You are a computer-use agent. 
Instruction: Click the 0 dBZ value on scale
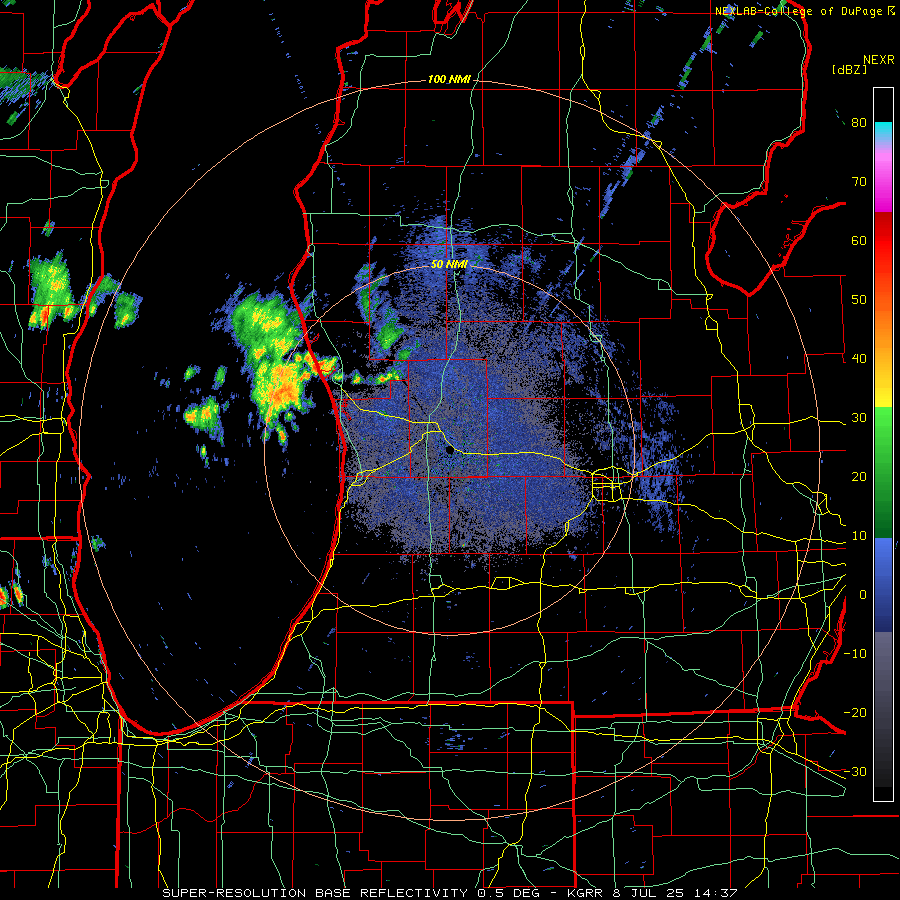863,595
